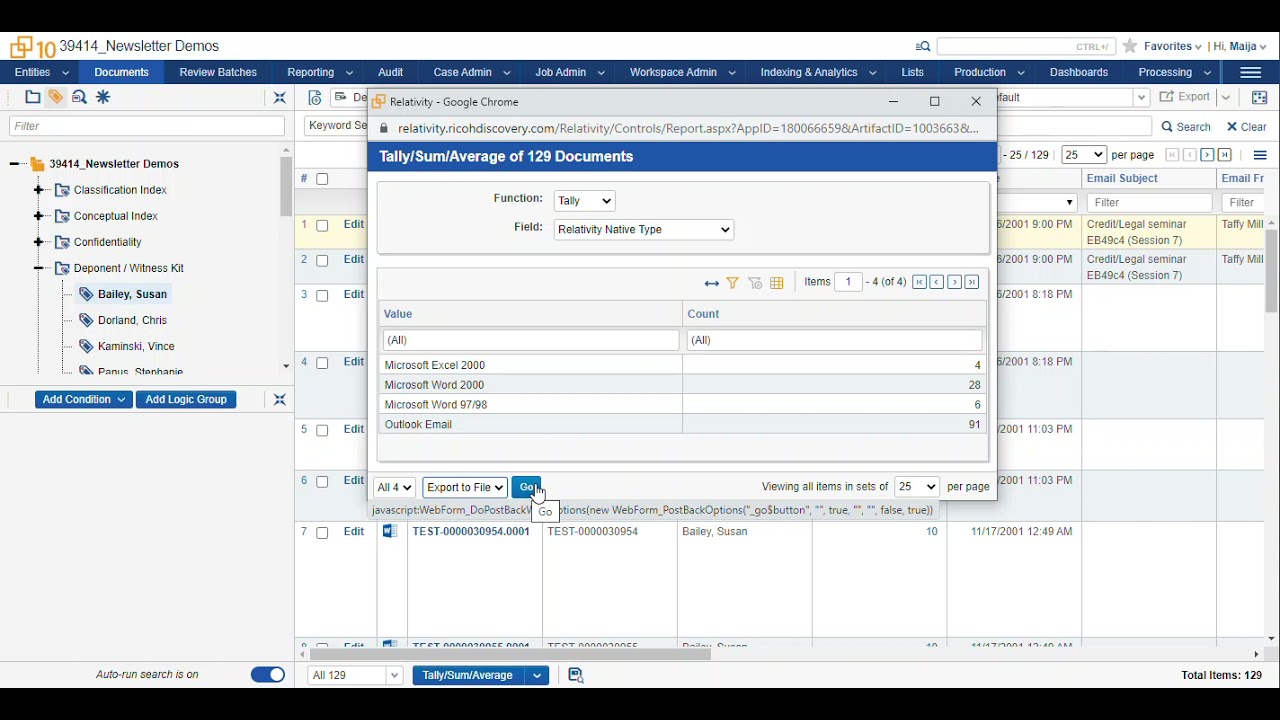Collapse the browser panel above the Filter box
The image size is (1280, 720).
click(x=280, y=98)
